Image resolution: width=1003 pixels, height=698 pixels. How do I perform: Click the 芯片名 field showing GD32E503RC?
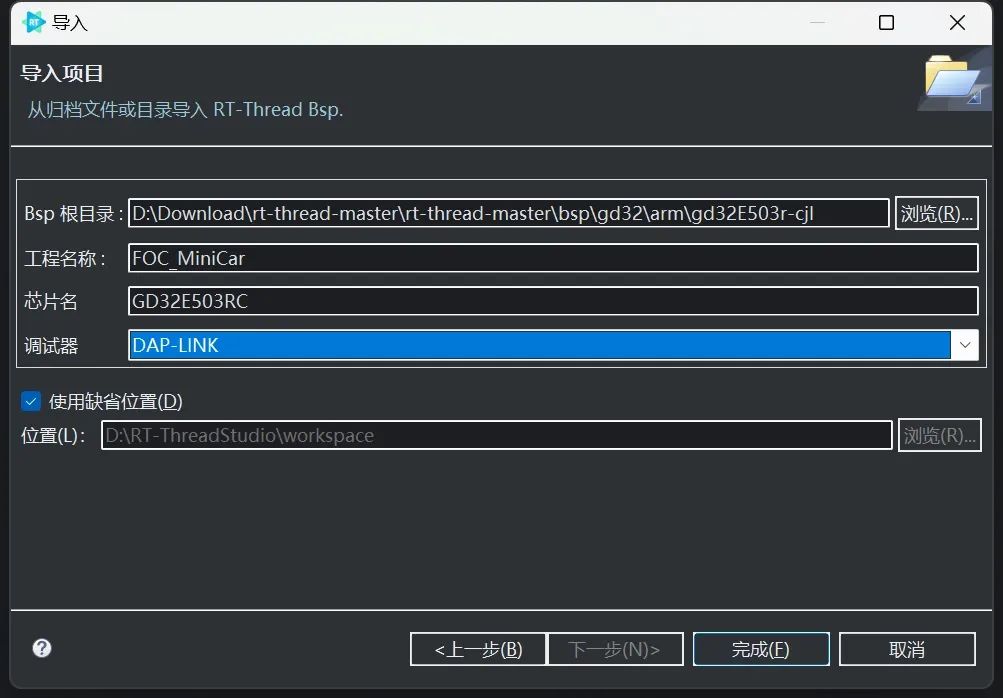pyautogui.click(x=553, y=301)
